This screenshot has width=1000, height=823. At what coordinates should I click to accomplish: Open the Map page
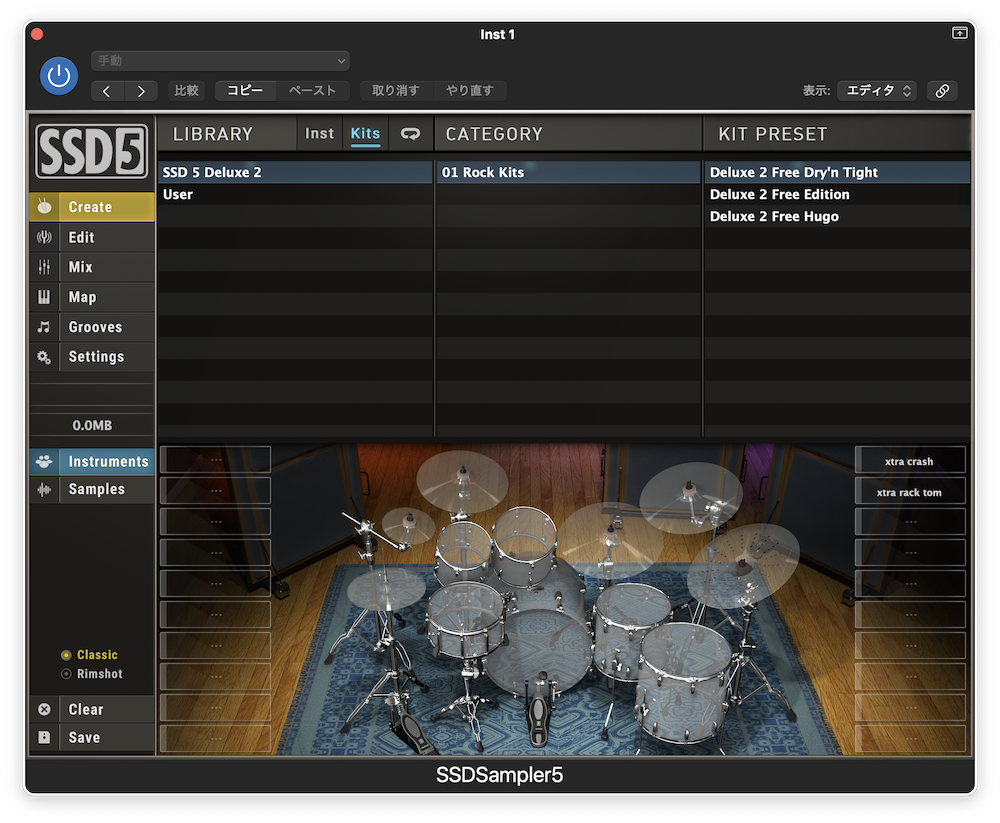point(92,297)
